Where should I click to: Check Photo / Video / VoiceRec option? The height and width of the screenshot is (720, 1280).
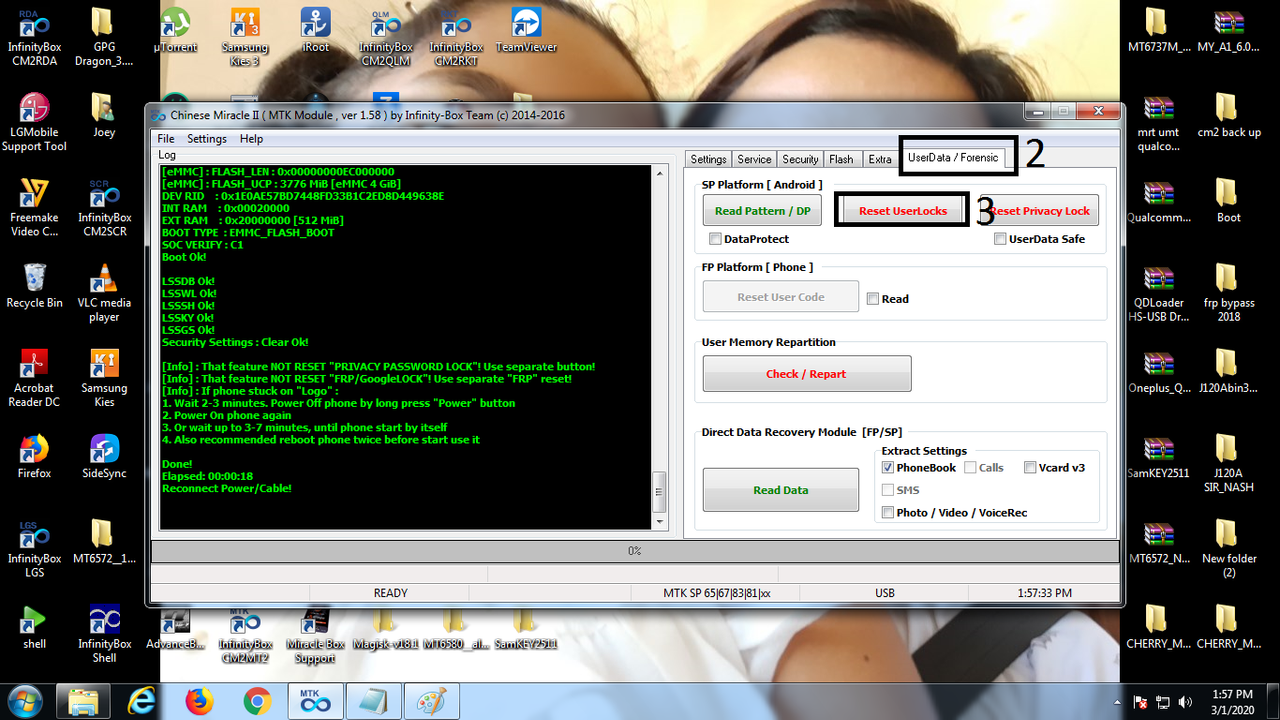click(888, 513)
